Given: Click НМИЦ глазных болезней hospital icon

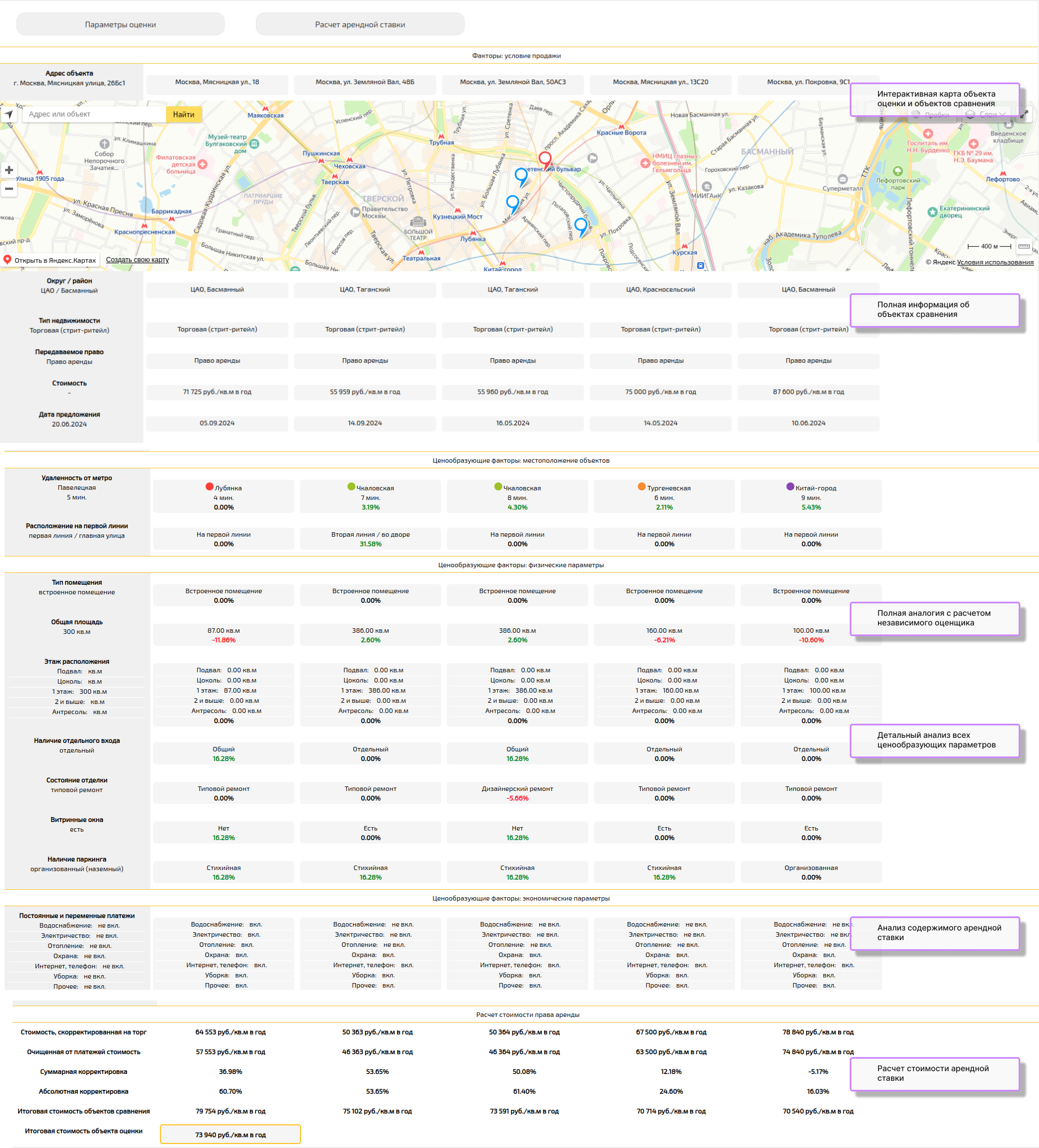Looking at the screenshot, I should pyautogui.click(x=645, y=163).
